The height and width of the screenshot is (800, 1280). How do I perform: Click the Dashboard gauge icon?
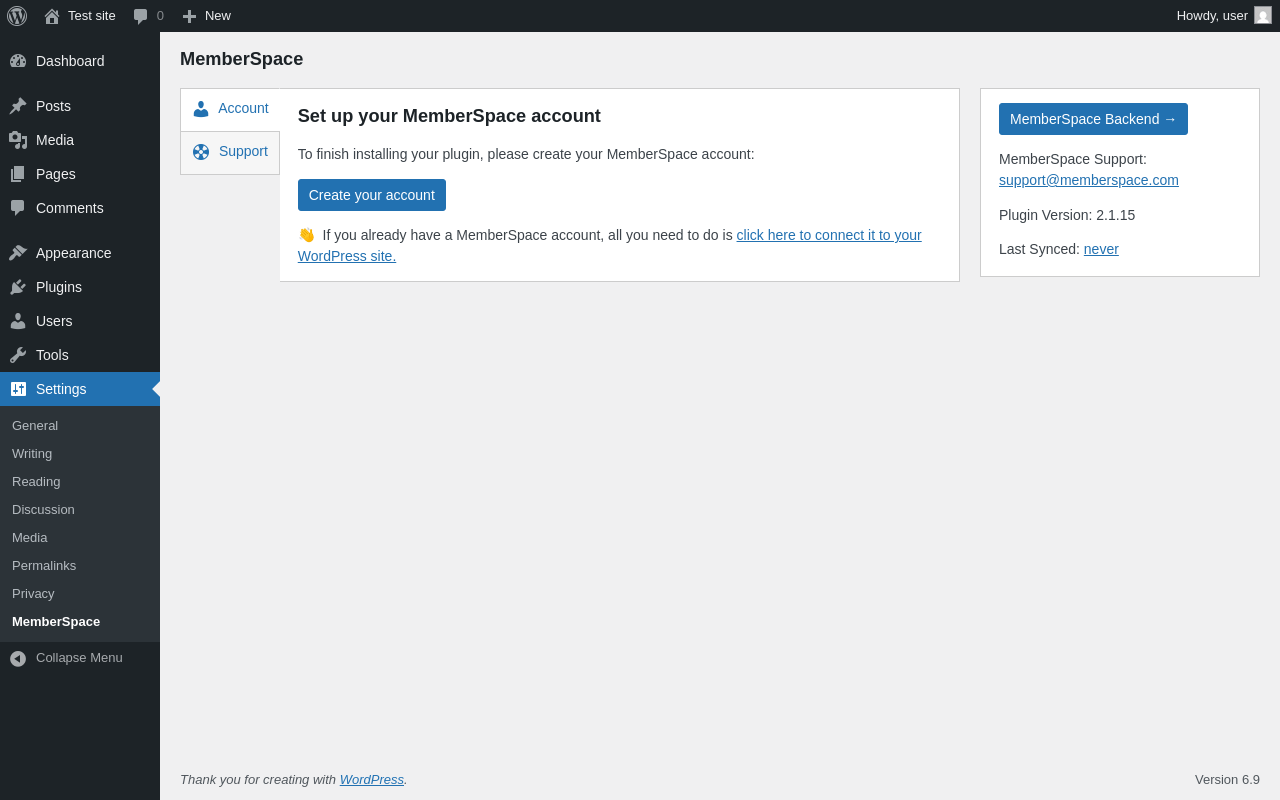coord(18,61)
